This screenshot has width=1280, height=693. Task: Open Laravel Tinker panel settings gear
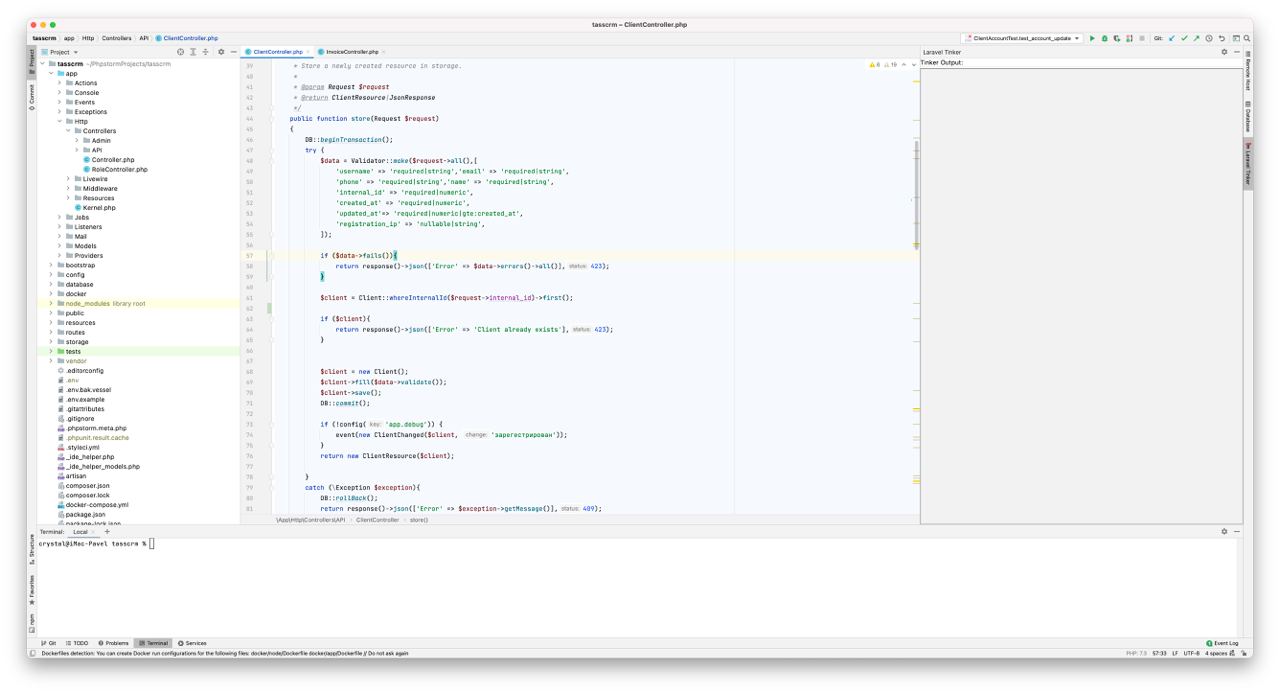pyautogui.click(x=1224, y=52)
